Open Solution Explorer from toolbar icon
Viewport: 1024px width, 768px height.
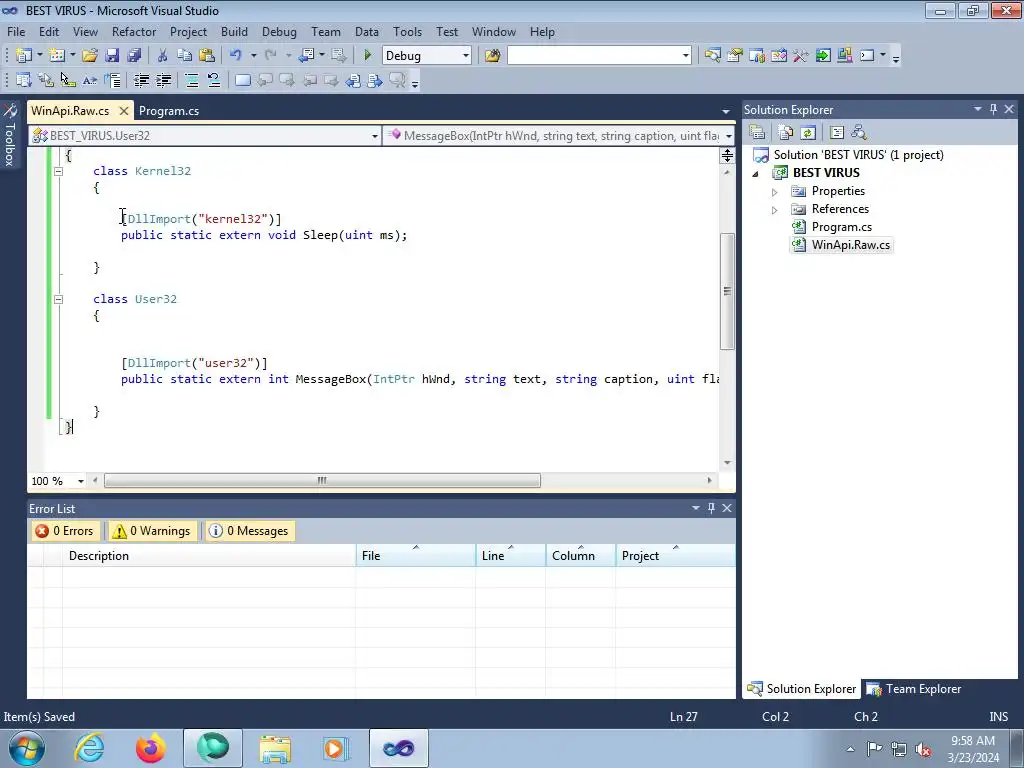(x=712, y=56)
